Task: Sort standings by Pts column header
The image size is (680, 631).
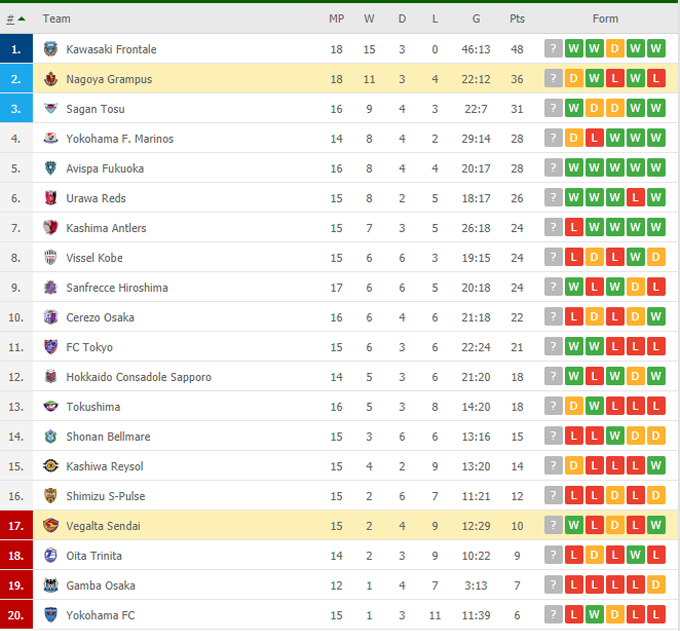Action: click(x=517, y=19)
